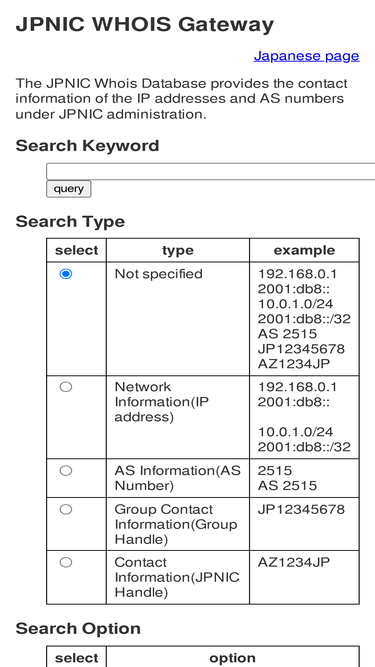Viewport: 375px width, 667px height.
Task: Click the query button
Action: click(x=68, y=189)
